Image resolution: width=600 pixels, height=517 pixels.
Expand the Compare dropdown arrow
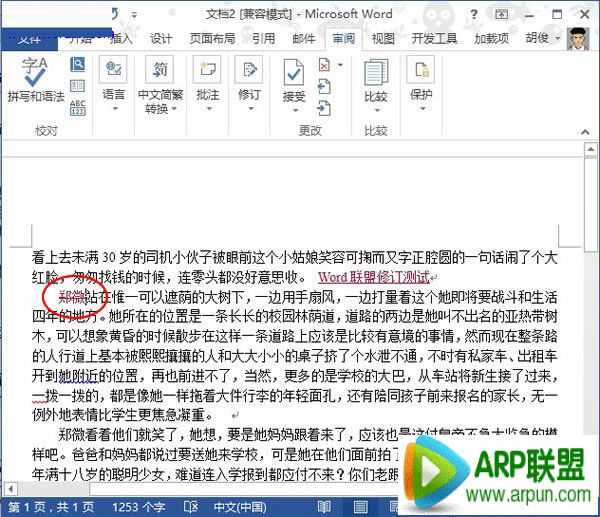point(377,110)
